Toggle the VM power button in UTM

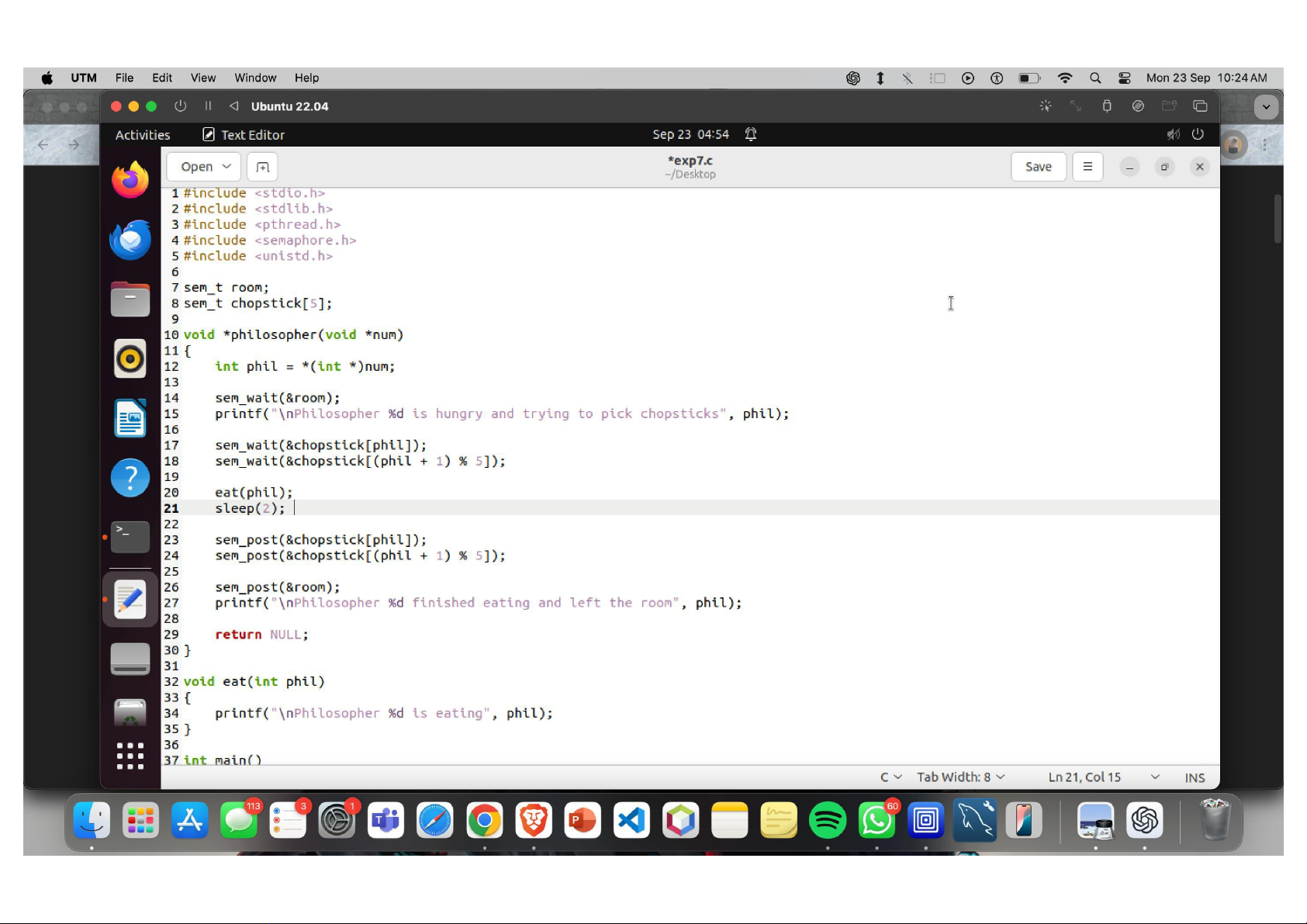(x=181, y=106)
